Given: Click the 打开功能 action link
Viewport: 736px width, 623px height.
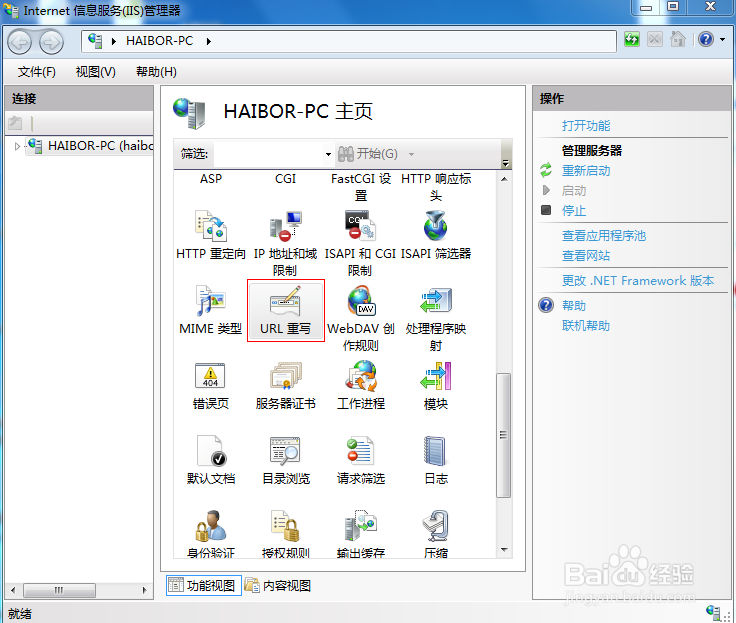Looking at the screenshot, I should coord(586,126).
